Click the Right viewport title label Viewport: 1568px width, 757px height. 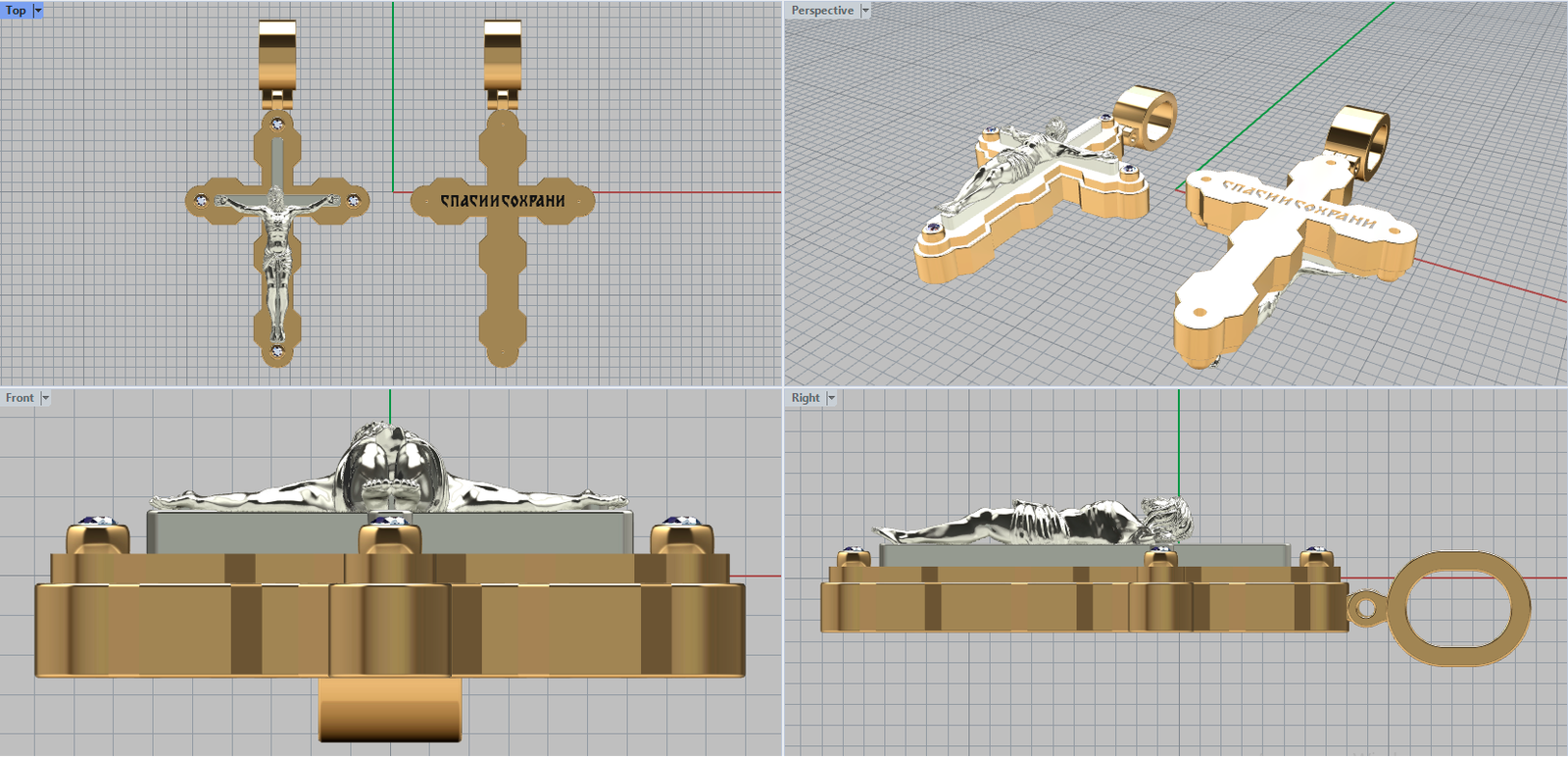coord(806,398)
